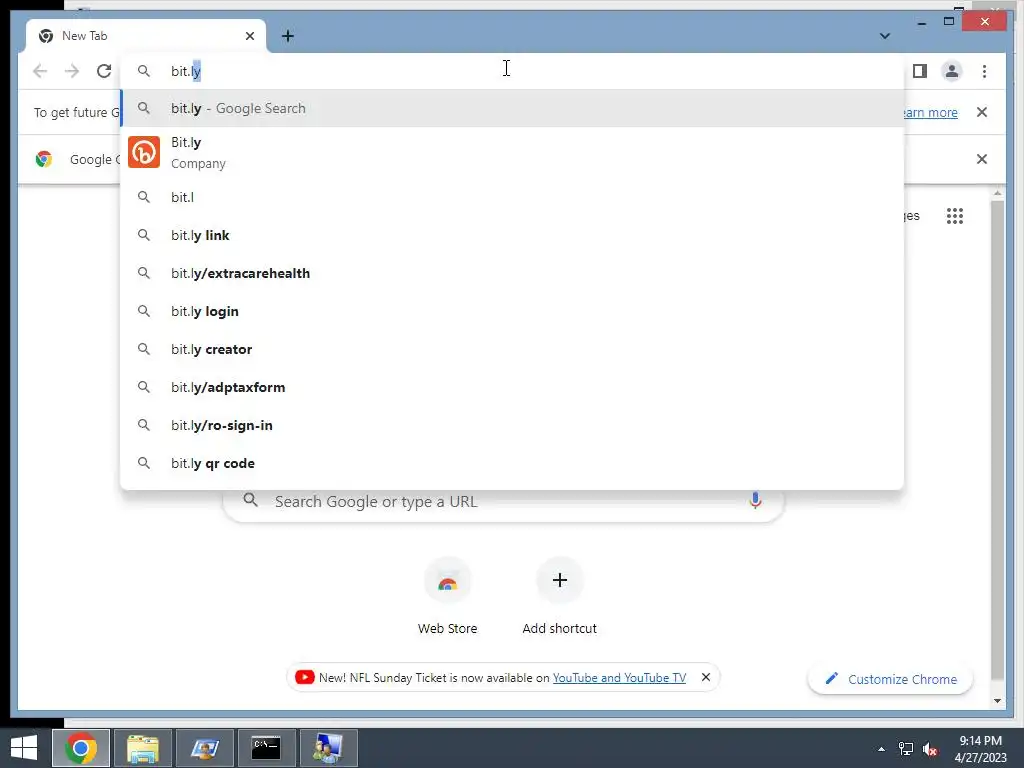Open Chrome's three-dot menu

pos(984,71)
